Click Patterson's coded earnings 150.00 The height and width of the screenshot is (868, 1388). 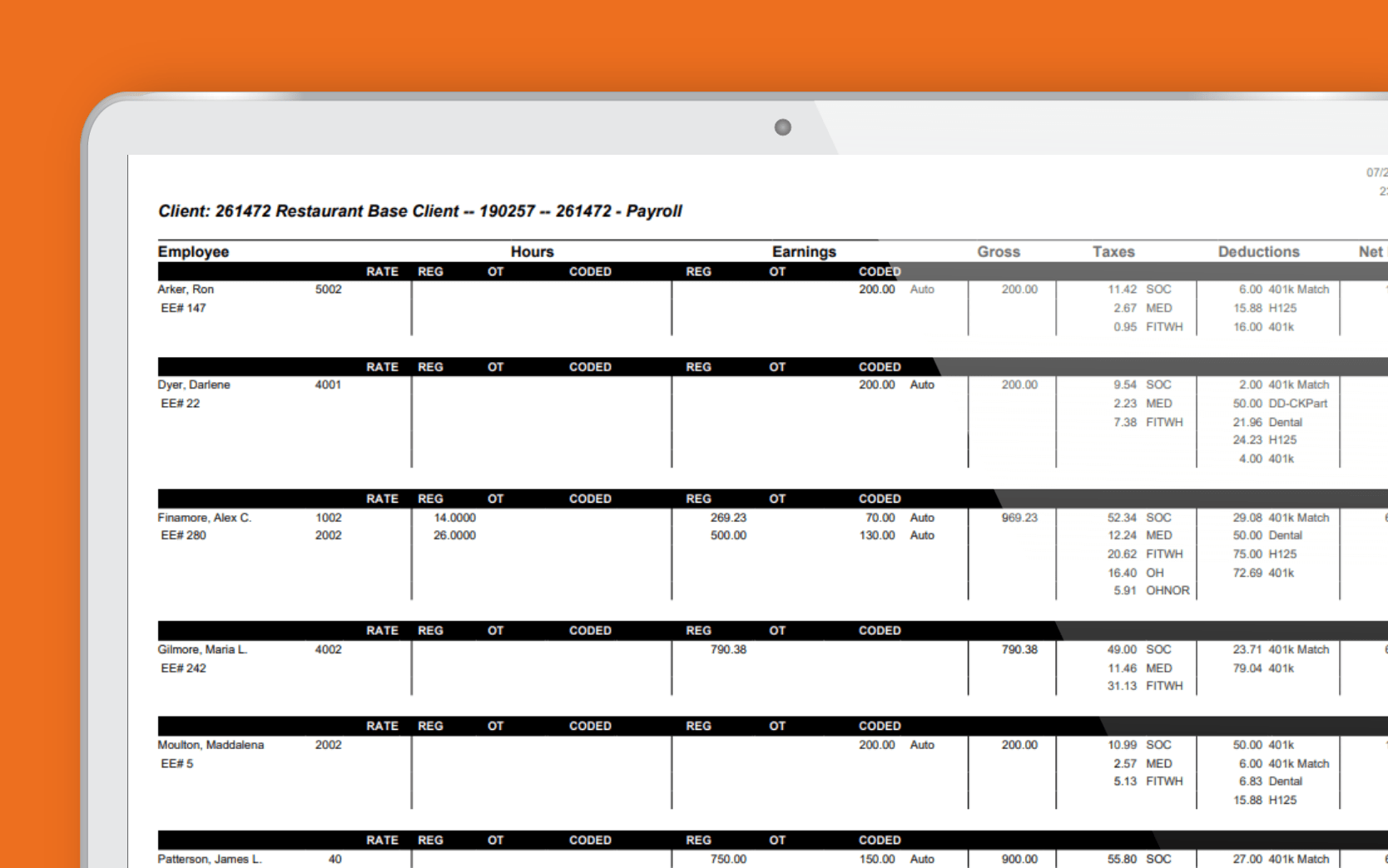877,859
